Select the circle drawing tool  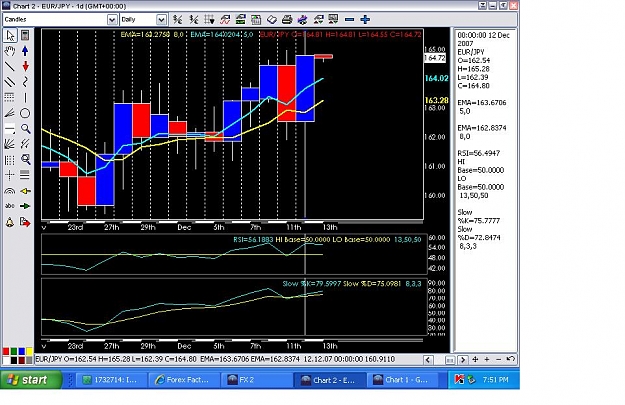(25, 114)
